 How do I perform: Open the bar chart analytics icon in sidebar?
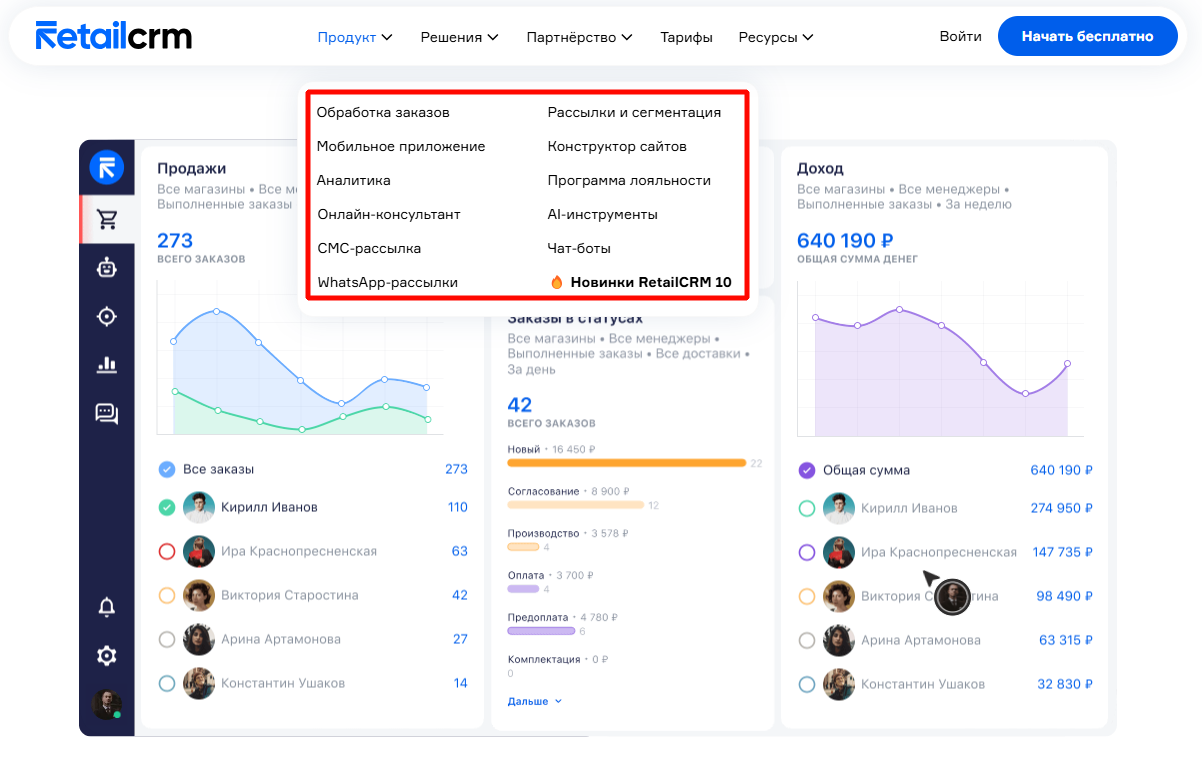pos(106,364)
